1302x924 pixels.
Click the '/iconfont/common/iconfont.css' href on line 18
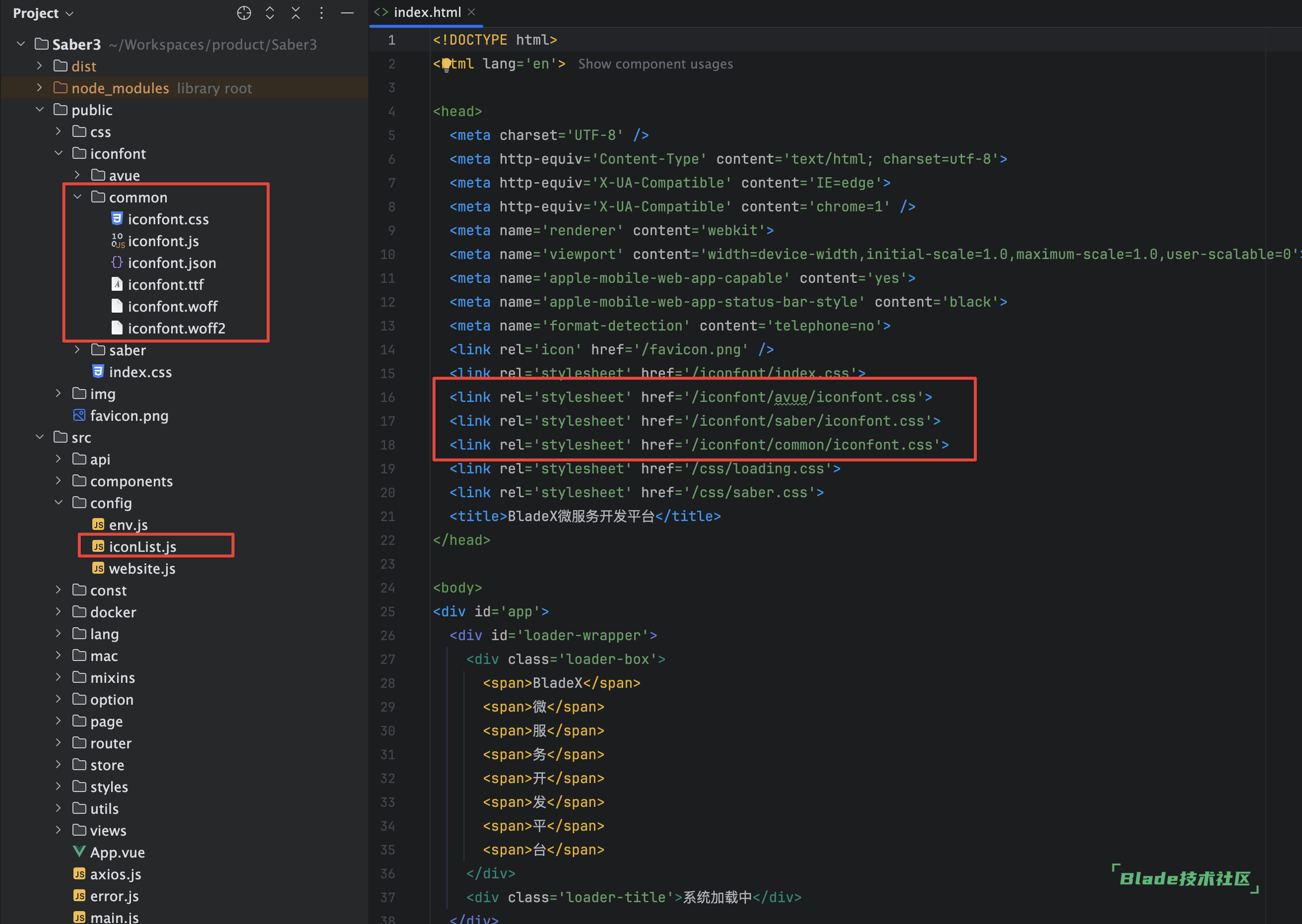(x=812, y=445)
